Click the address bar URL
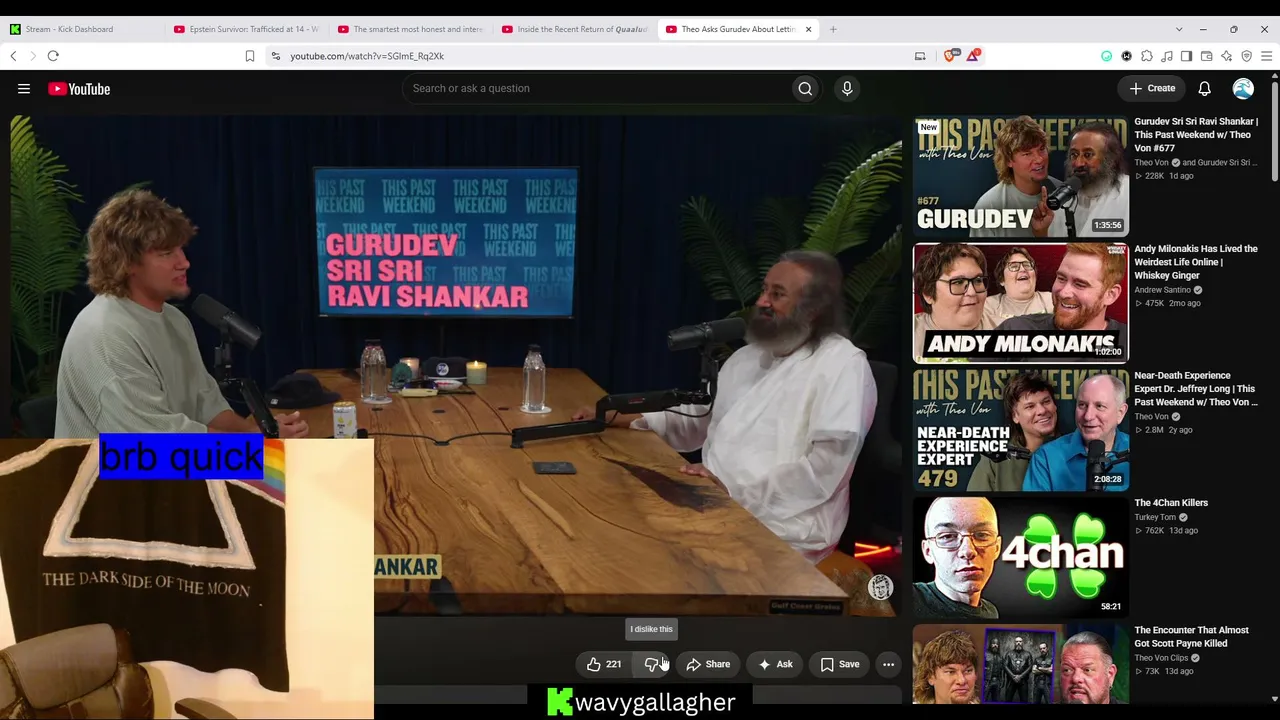The height and width of the screenshot is (720, 1280). (x=367, y=56)
